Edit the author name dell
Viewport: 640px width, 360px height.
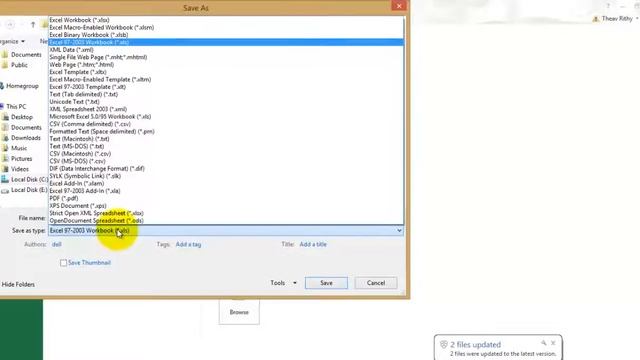57,244
